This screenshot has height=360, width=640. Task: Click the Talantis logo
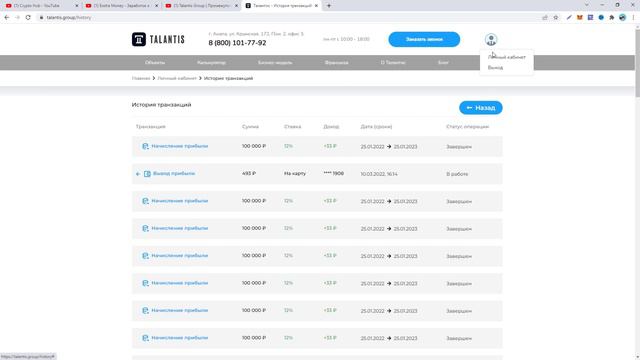pos(158,40)
